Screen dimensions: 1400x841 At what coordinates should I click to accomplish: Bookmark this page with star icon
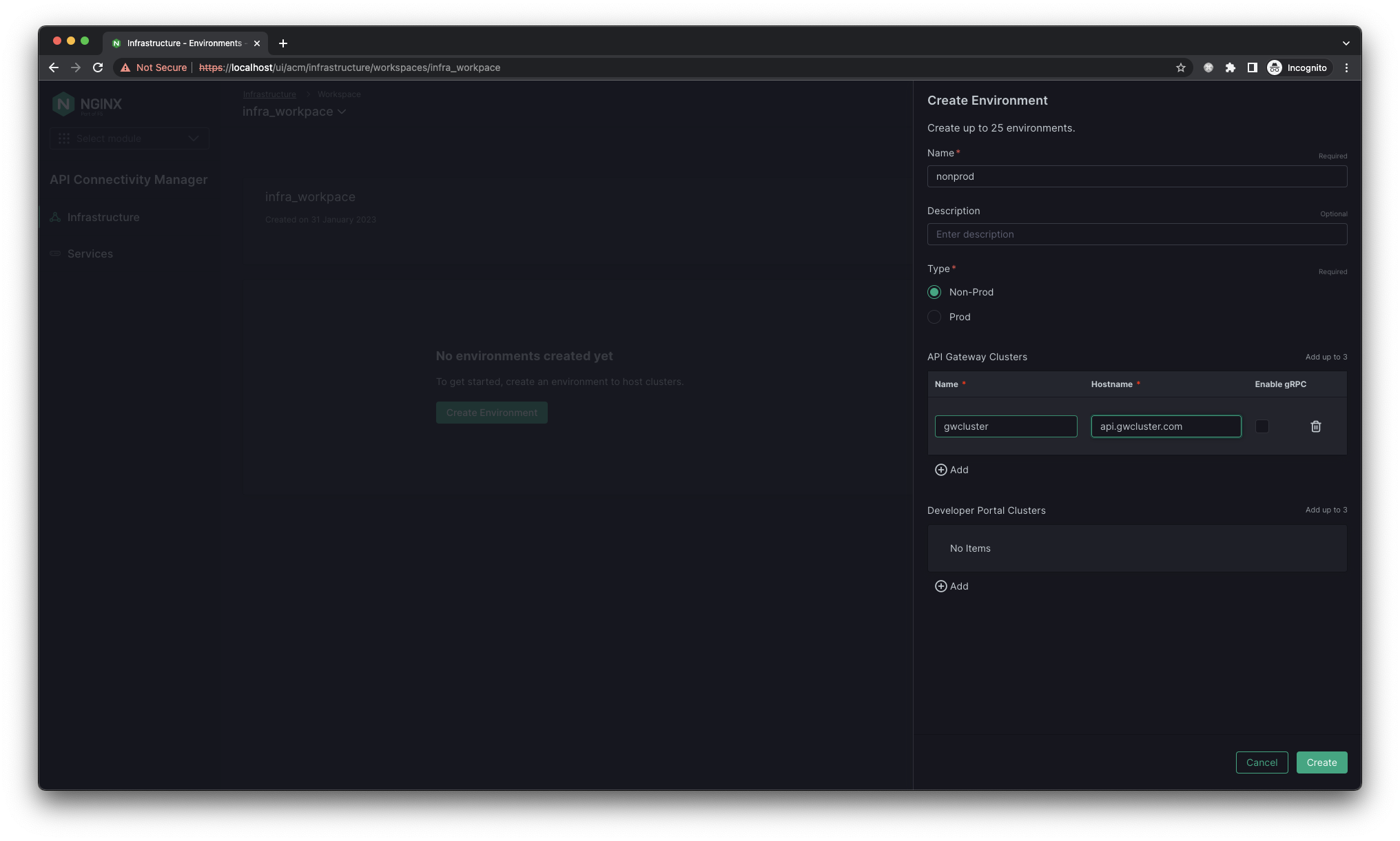click(x=1181, y=68)
